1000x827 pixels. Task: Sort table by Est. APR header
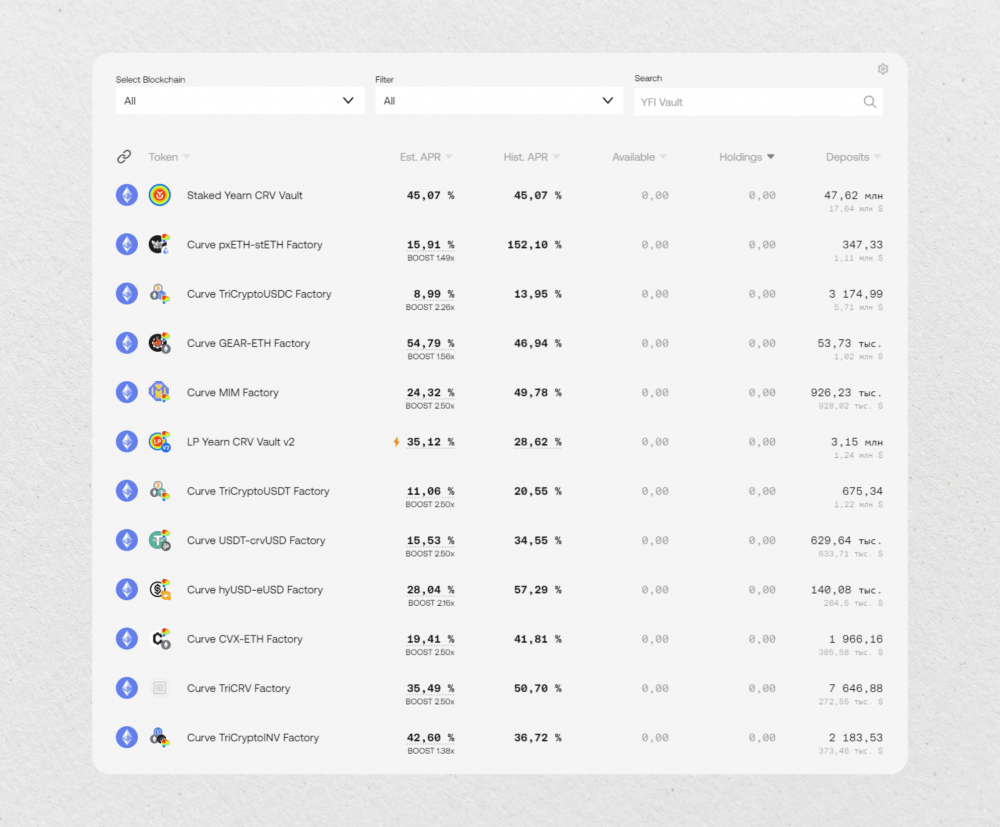coord(425,157)
